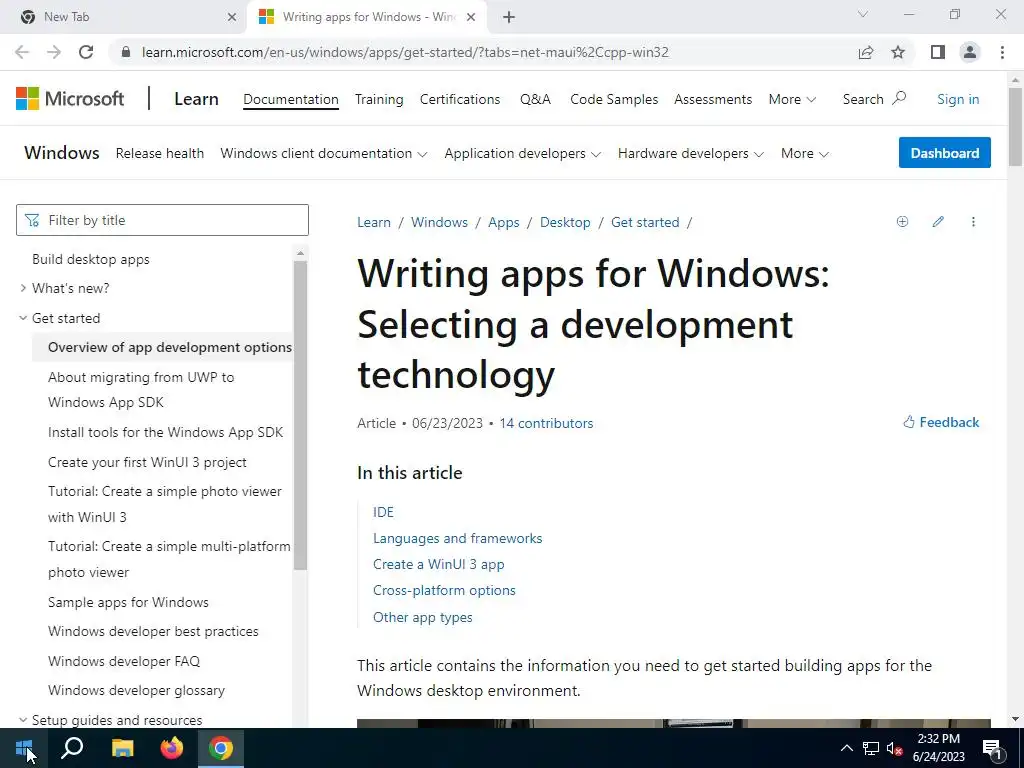The height and width of the screenshot is (768, 1024).
Task: Open the Training menu item
Action: click(379, 99)
